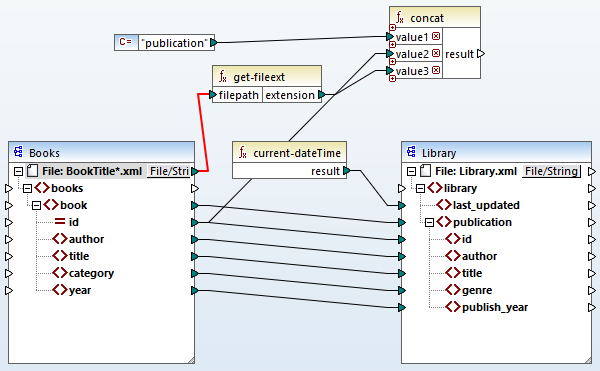
Task: Click the input connector of Library last_updated
Action: [402, 205]
